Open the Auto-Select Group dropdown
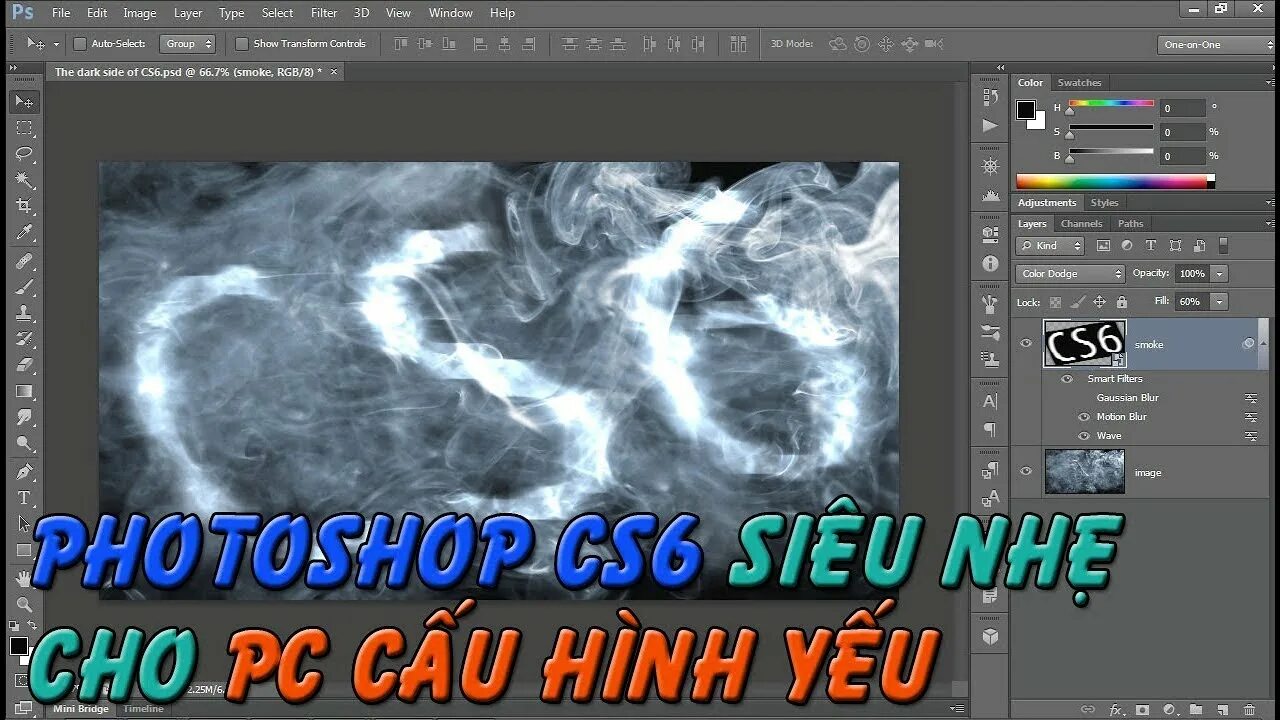Viewport: 1280px width, 720px height. click(x=188, y=44)
